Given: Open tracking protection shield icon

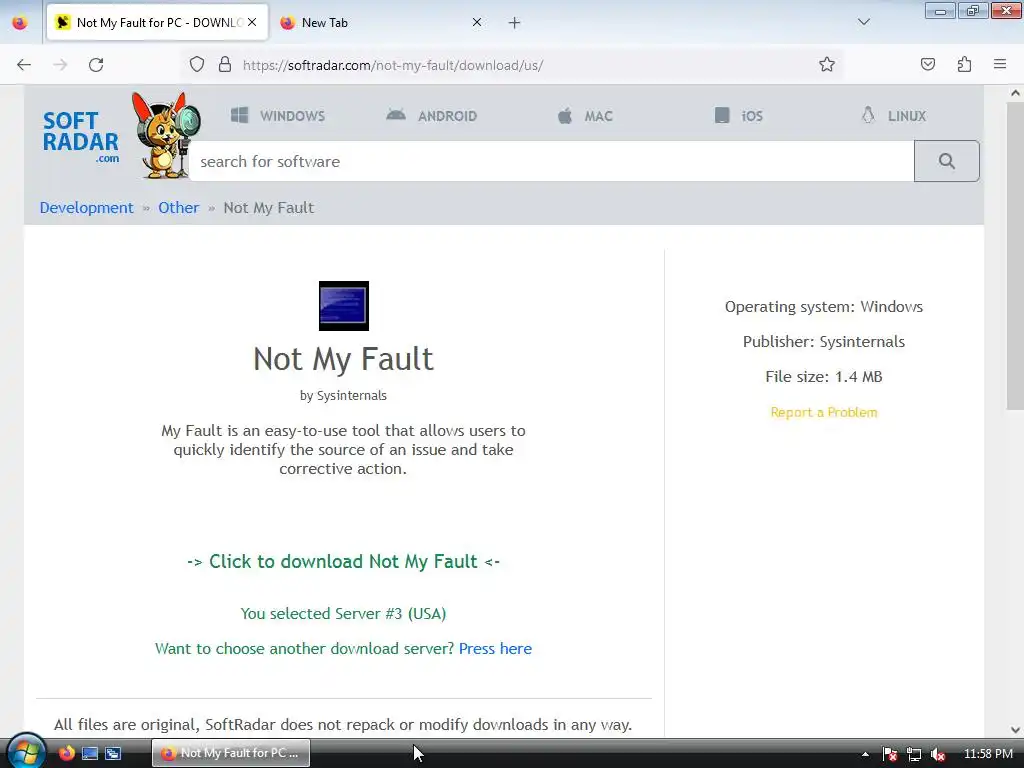Looking at the screenshot, I should [197, 65].
